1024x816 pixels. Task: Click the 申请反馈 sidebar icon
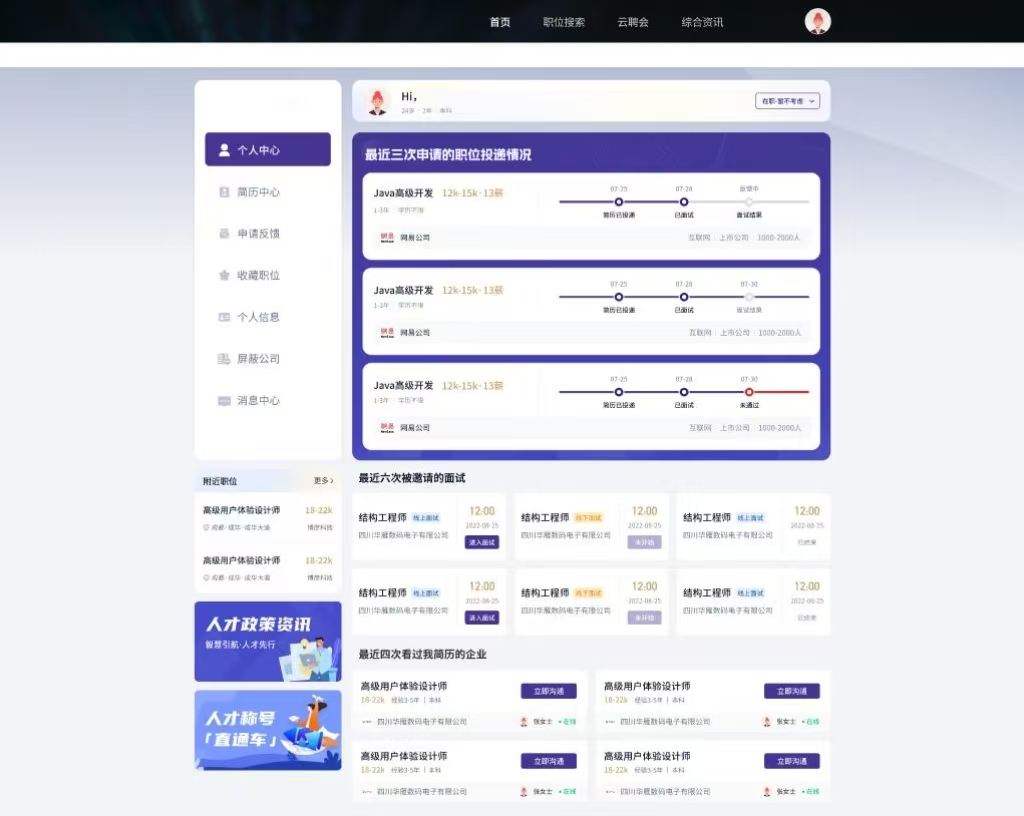tap(224, 234)
